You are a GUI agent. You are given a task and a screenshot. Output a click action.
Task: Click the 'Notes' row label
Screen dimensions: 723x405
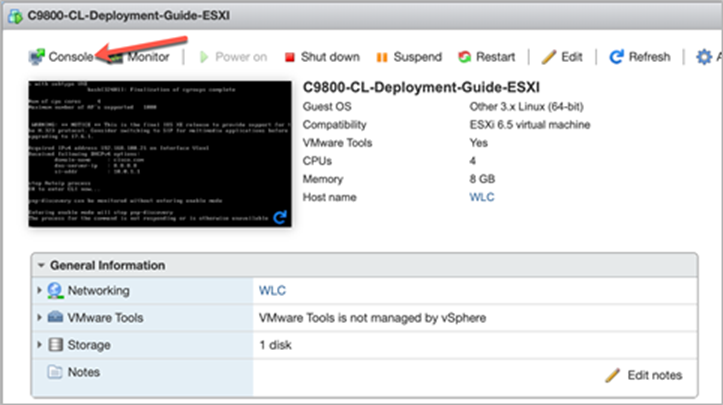(83, 372)
